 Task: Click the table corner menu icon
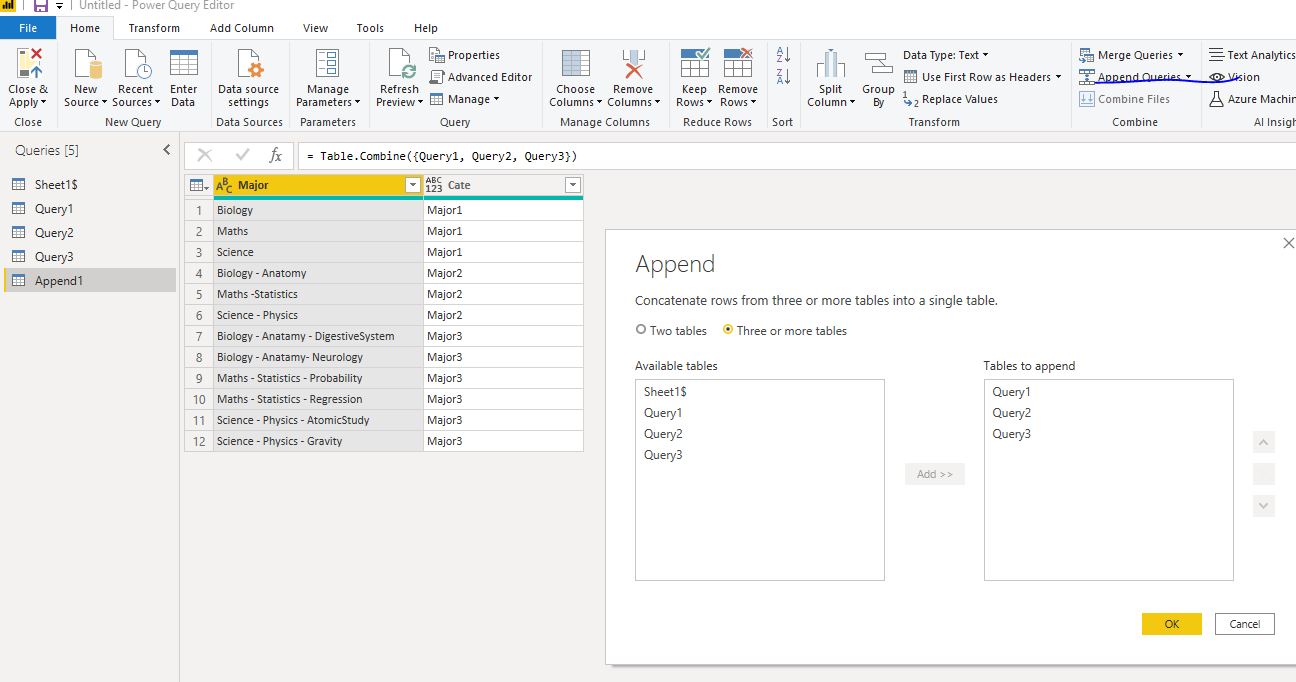199,185
